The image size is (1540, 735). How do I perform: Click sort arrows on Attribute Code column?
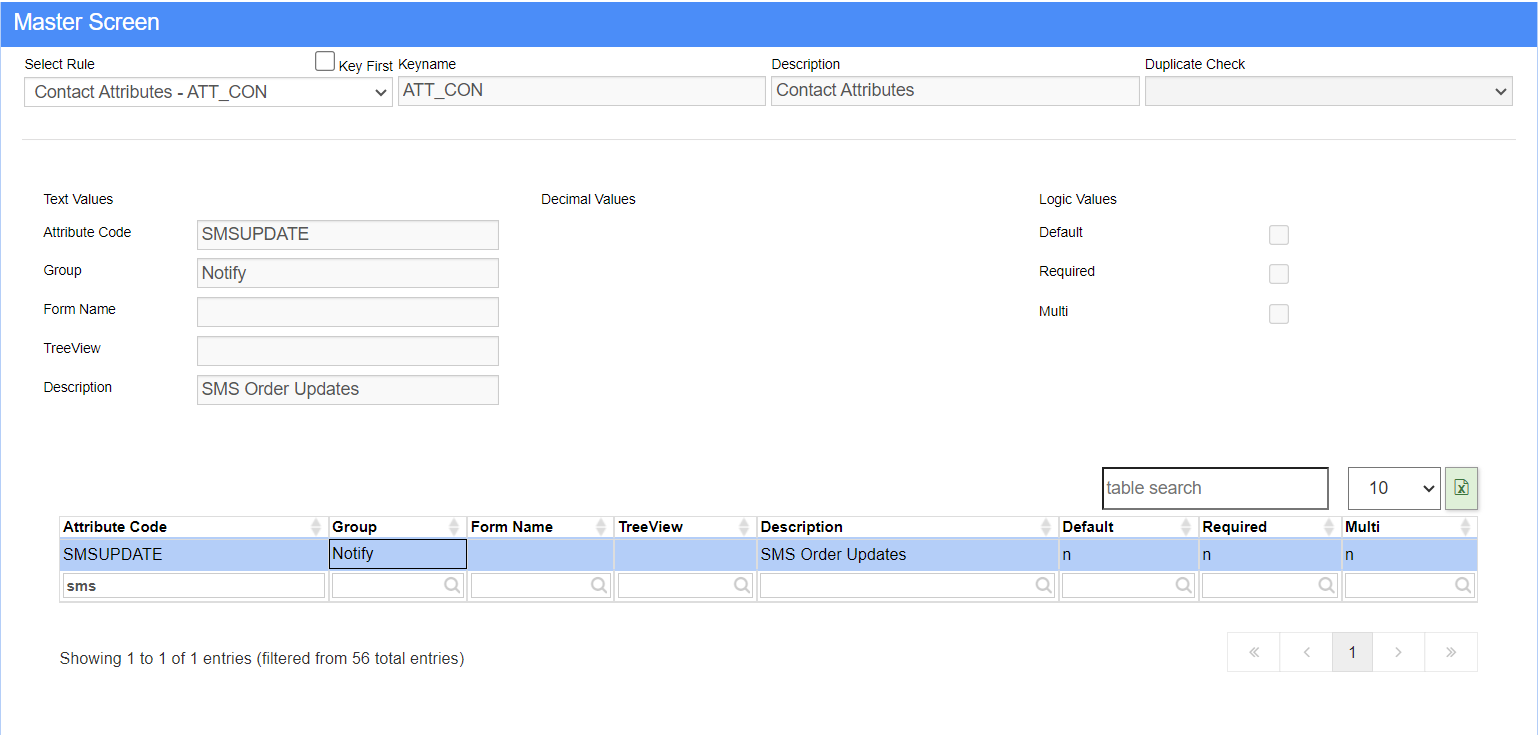317,527
